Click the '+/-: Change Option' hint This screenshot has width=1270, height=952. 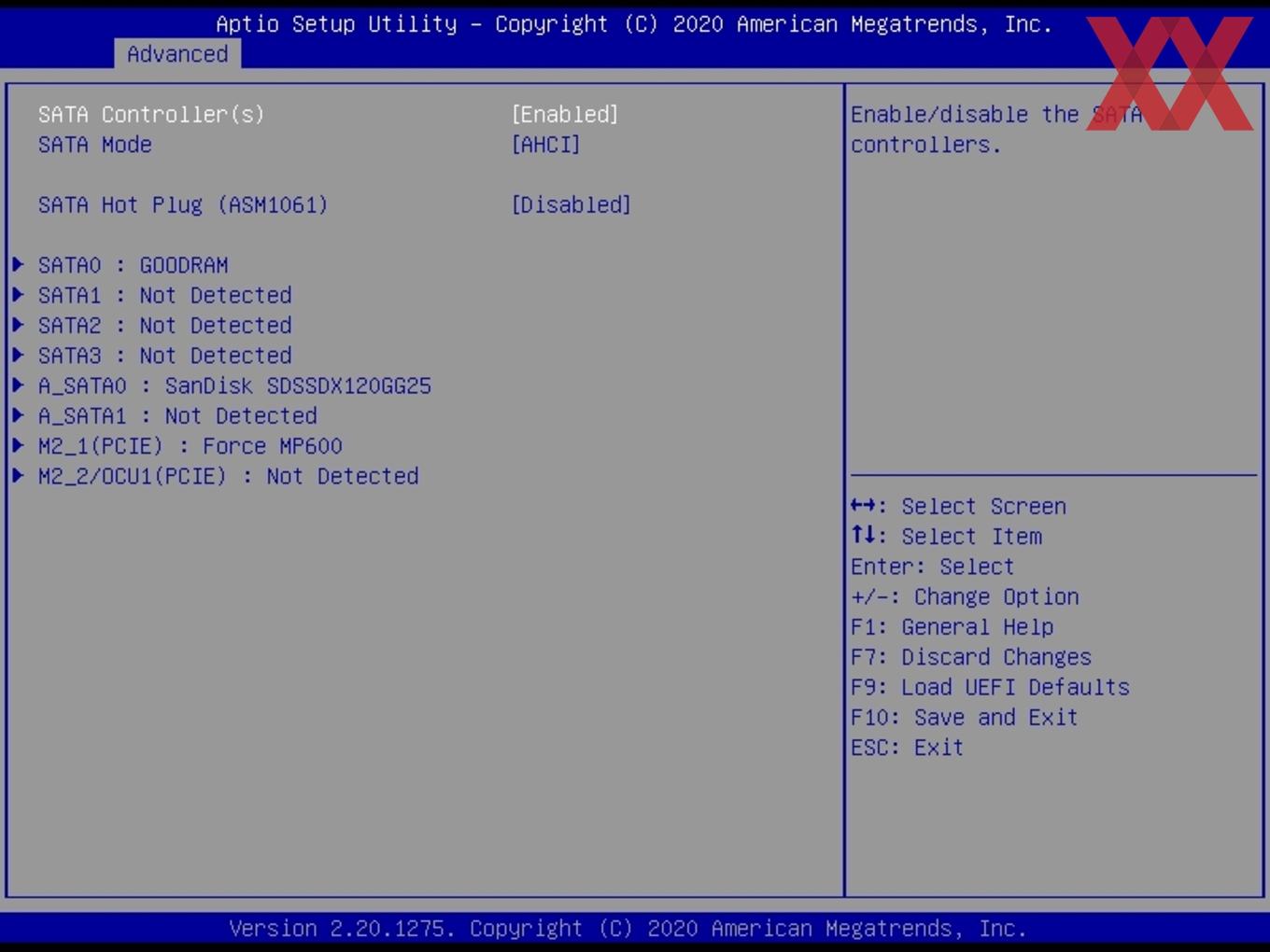tap(965, 596)
